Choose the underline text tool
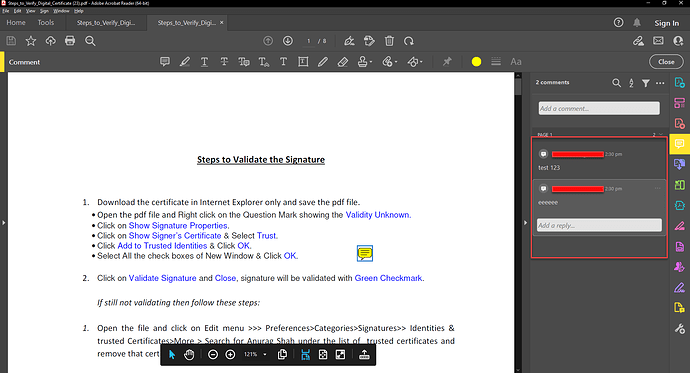The image size is (690, 373). (x=204, y=62)
